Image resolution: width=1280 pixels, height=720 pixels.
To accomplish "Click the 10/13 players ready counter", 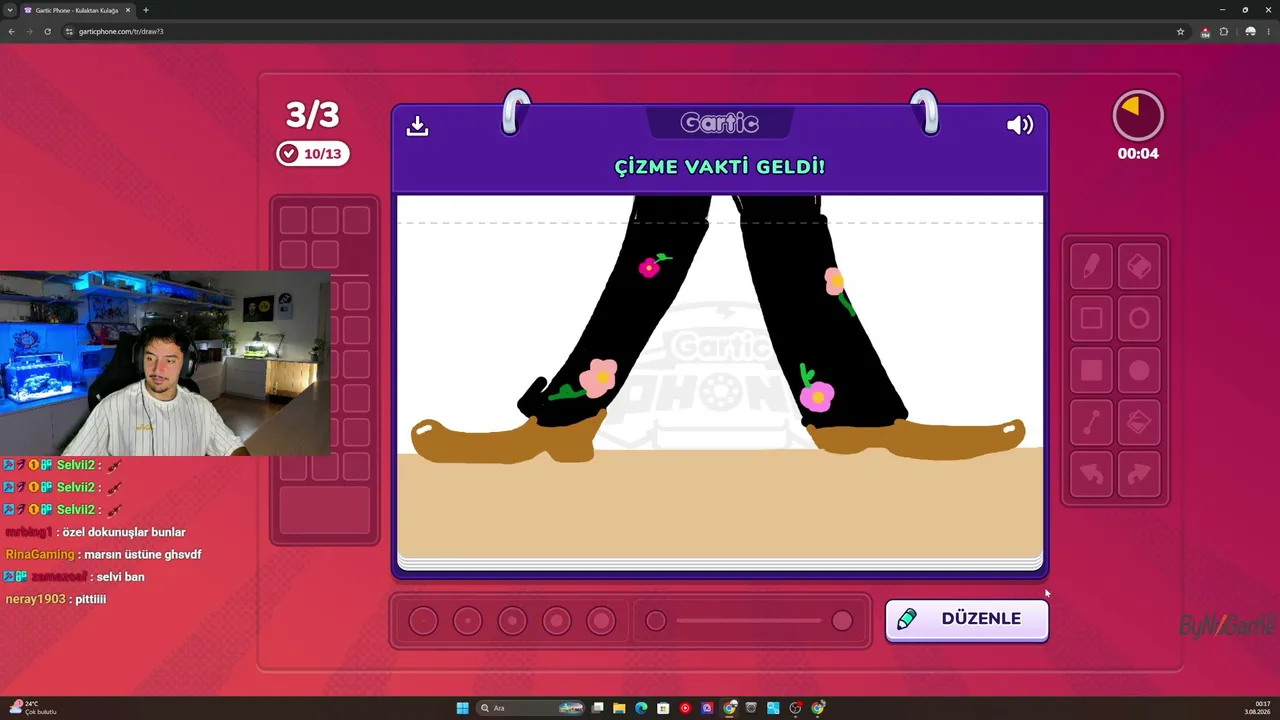I will point(313,154).
